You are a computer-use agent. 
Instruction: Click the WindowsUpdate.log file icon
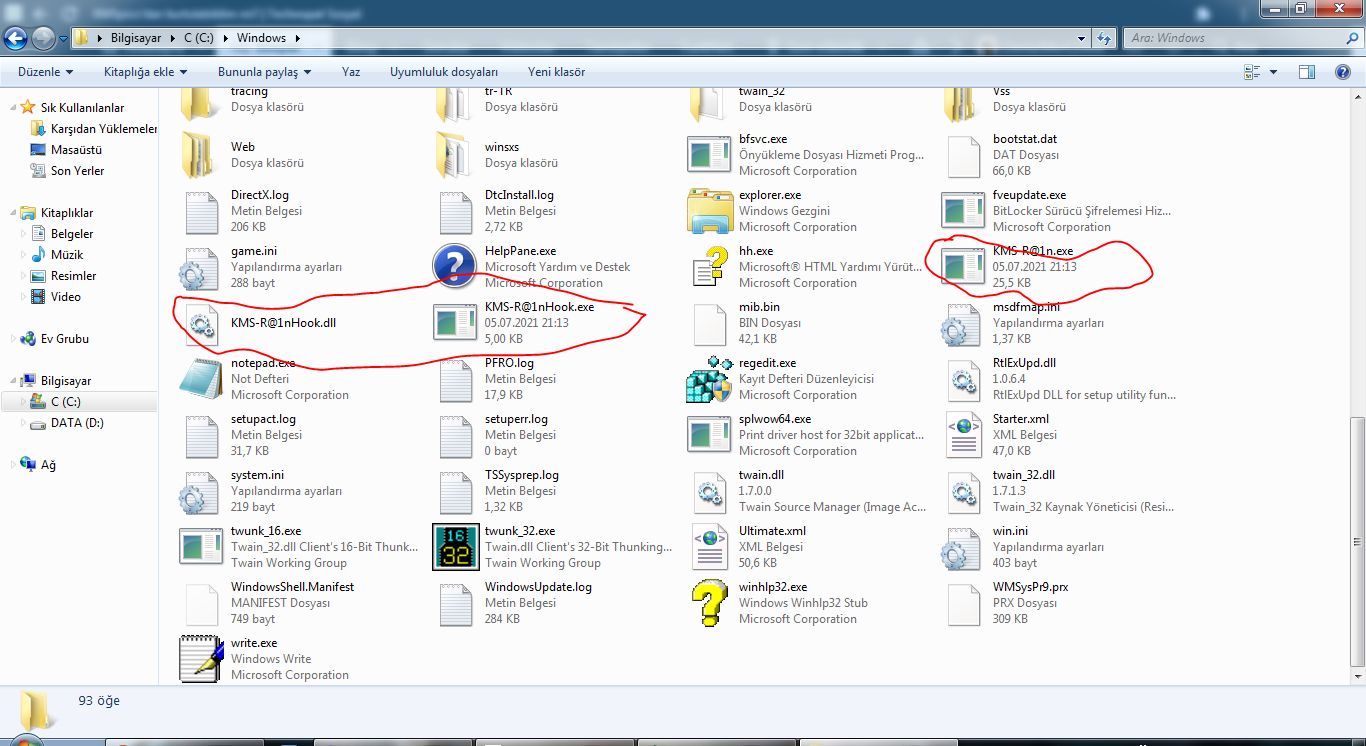point(455,603)
